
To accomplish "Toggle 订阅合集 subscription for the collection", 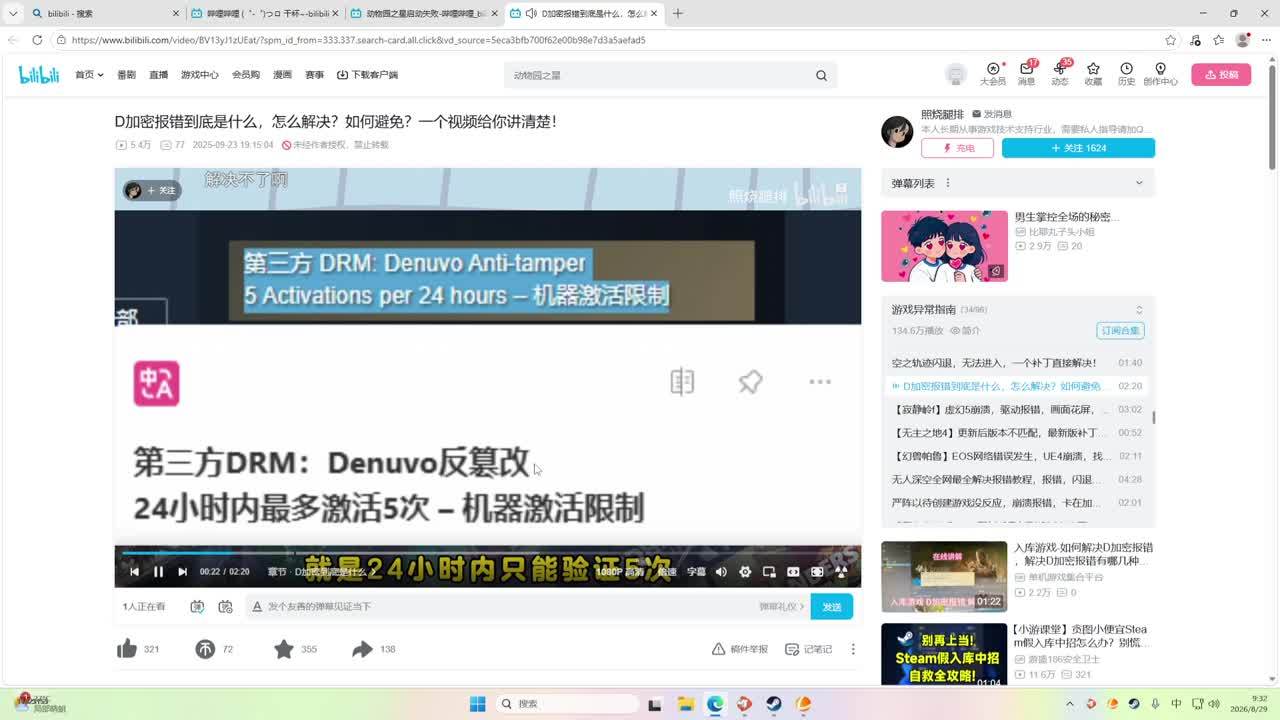I will [x=1120, y=330].
